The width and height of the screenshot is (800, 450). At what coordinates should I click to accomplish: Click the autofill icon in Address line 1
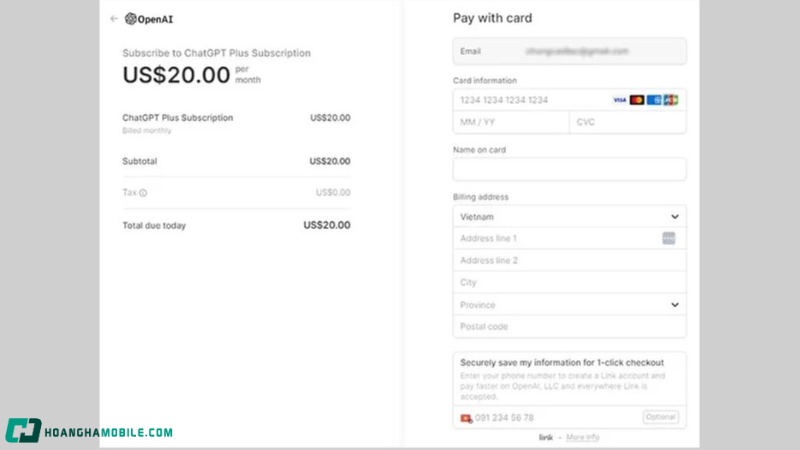pos(669,238)
